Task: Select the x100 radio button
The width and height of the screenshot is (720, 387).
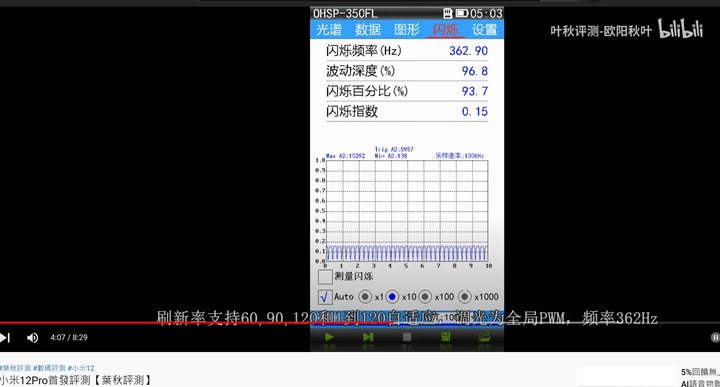Action: pos(425,297)
